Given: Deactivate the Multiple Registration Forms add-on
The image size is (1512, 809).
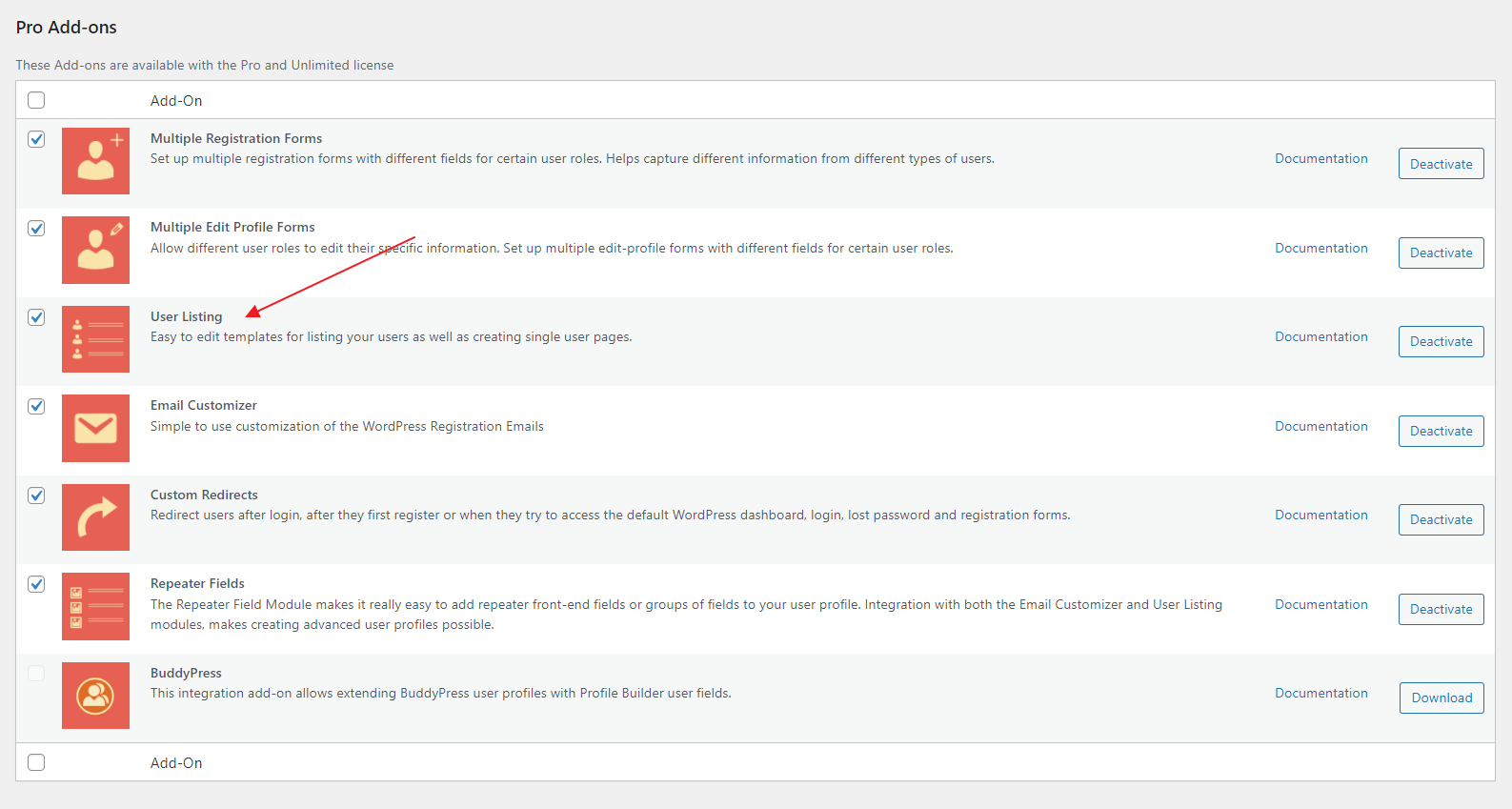Looking at the screenshot, I should [1441, 164].
